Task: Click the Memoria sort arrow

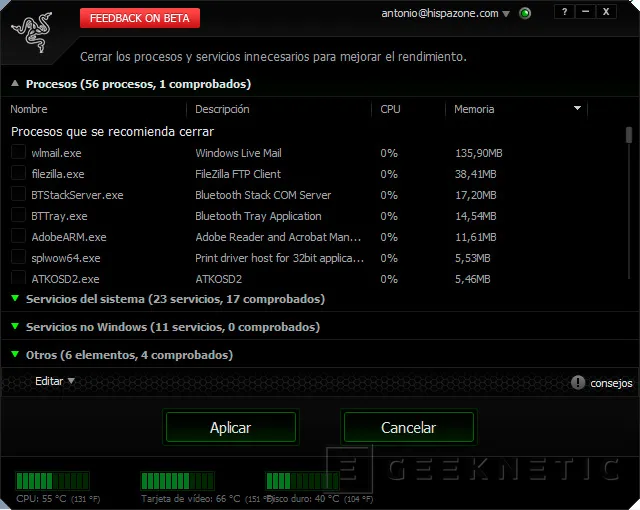Action: (x=577, y=109)
